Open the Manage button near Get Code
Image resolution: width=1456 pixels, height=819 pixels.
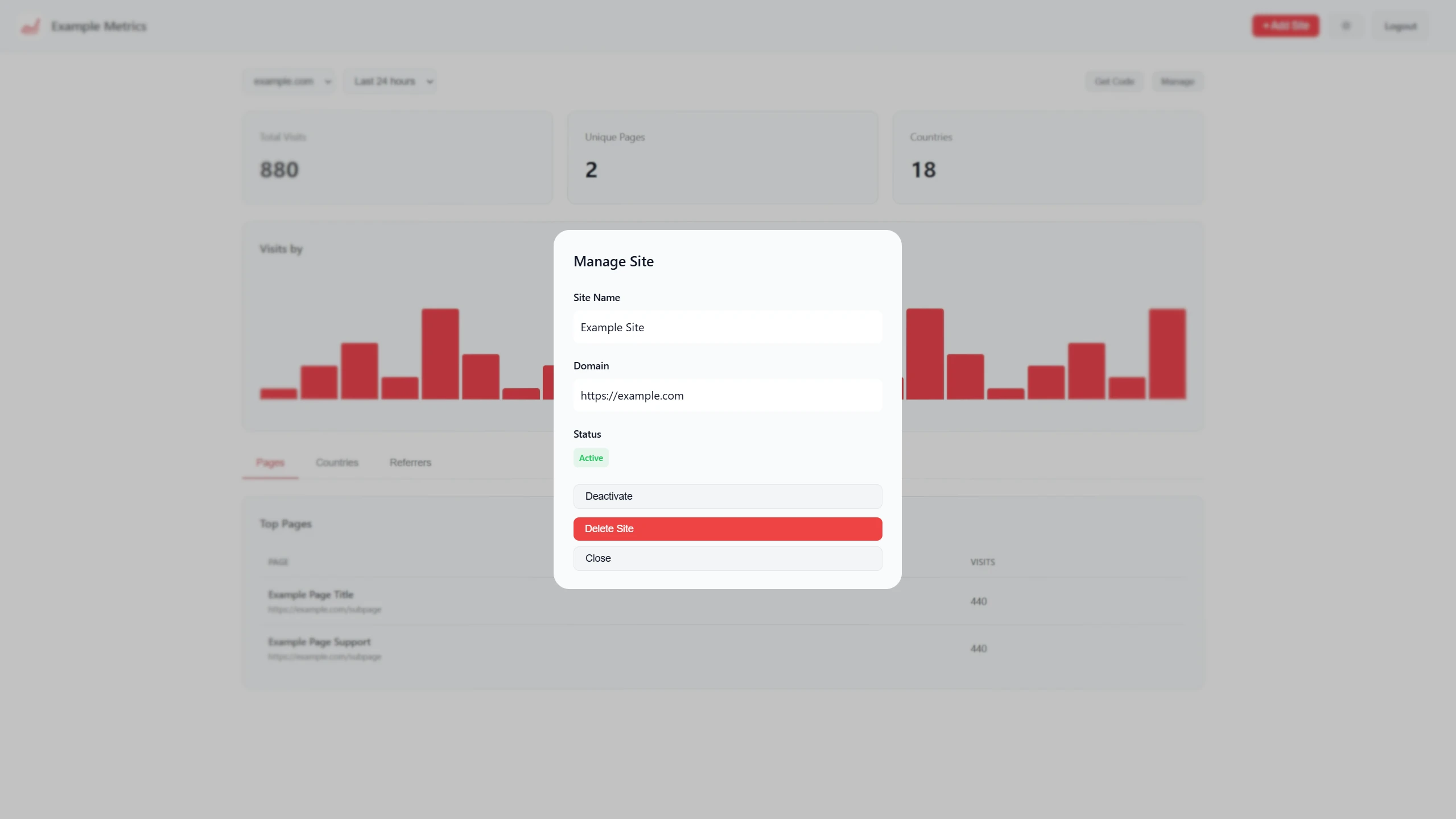[1177, 81]
